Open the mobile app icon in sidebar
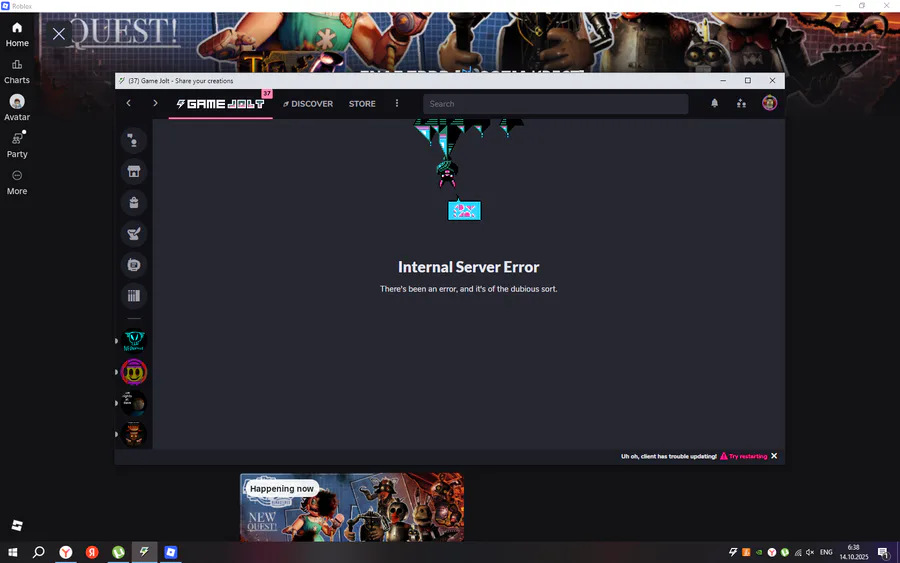Image resolution: width=900 pixels, height=563 pixels. coord(134,265)
